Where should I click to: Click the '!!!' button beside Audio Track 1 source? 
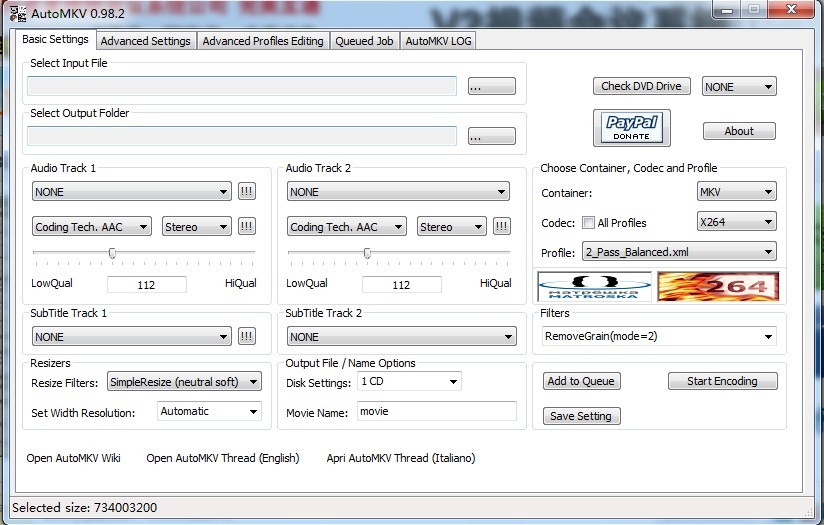[246, 191]
